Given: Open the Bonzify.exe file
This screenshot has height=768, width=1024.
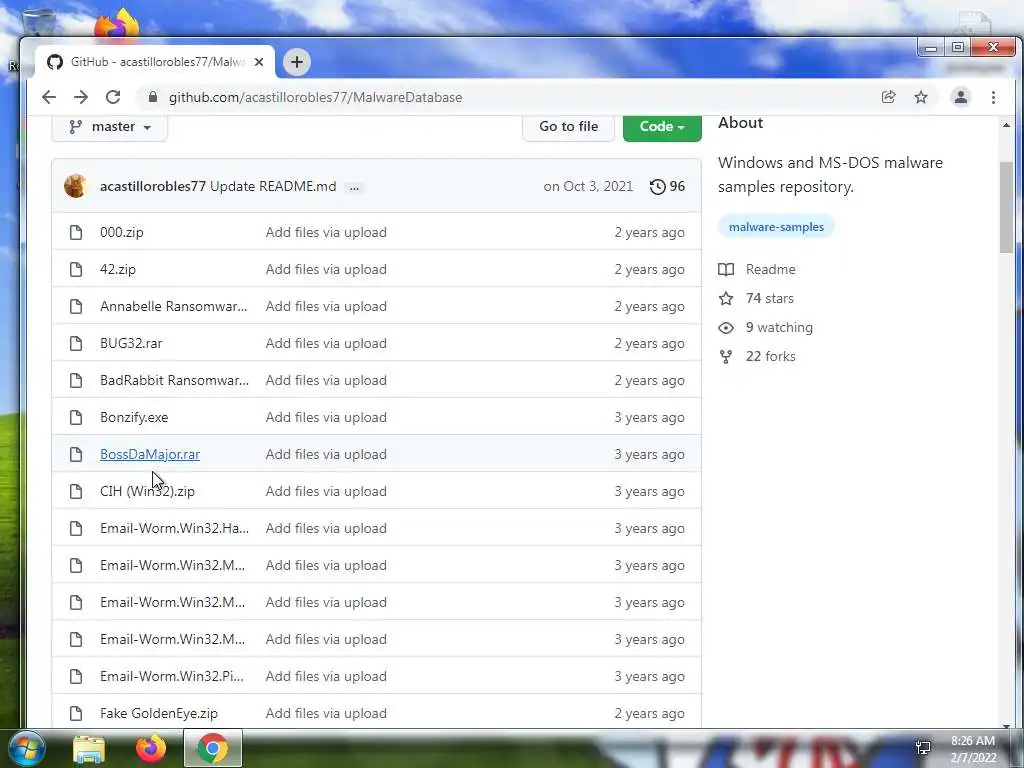Looking at the screenshot, I should coord(134,417).
